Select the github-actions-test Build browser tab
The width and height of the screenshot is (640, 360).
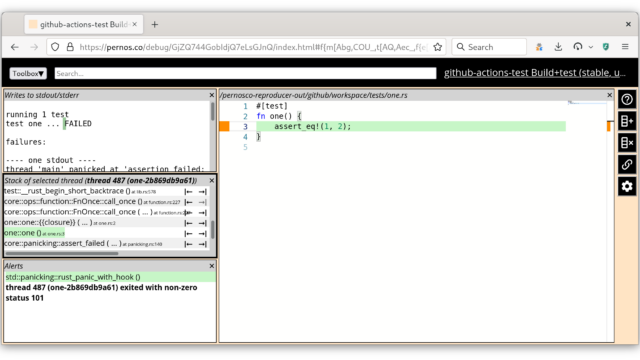coord(84,24)
